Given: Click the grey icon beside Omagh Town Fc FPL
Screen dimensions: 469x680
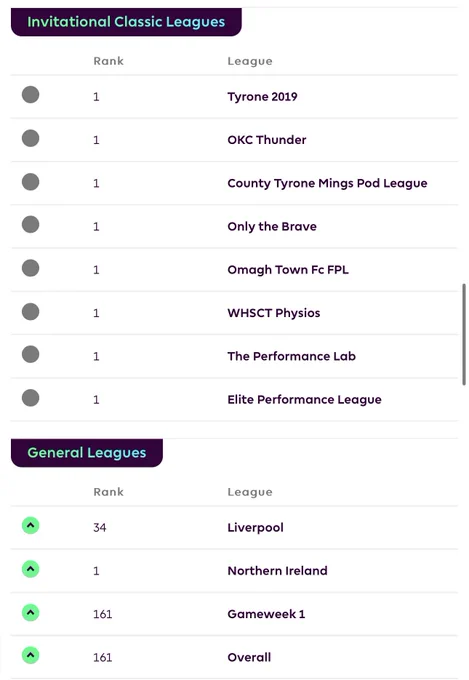Looking at the screenshot, I should [x=30, y=268].
